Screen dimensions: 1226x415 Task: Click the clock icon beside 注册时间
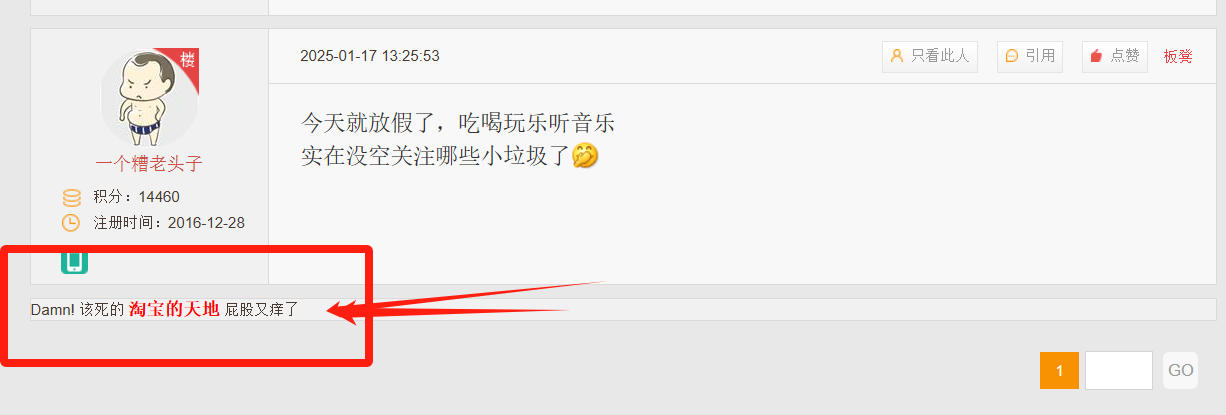(71, 223)
